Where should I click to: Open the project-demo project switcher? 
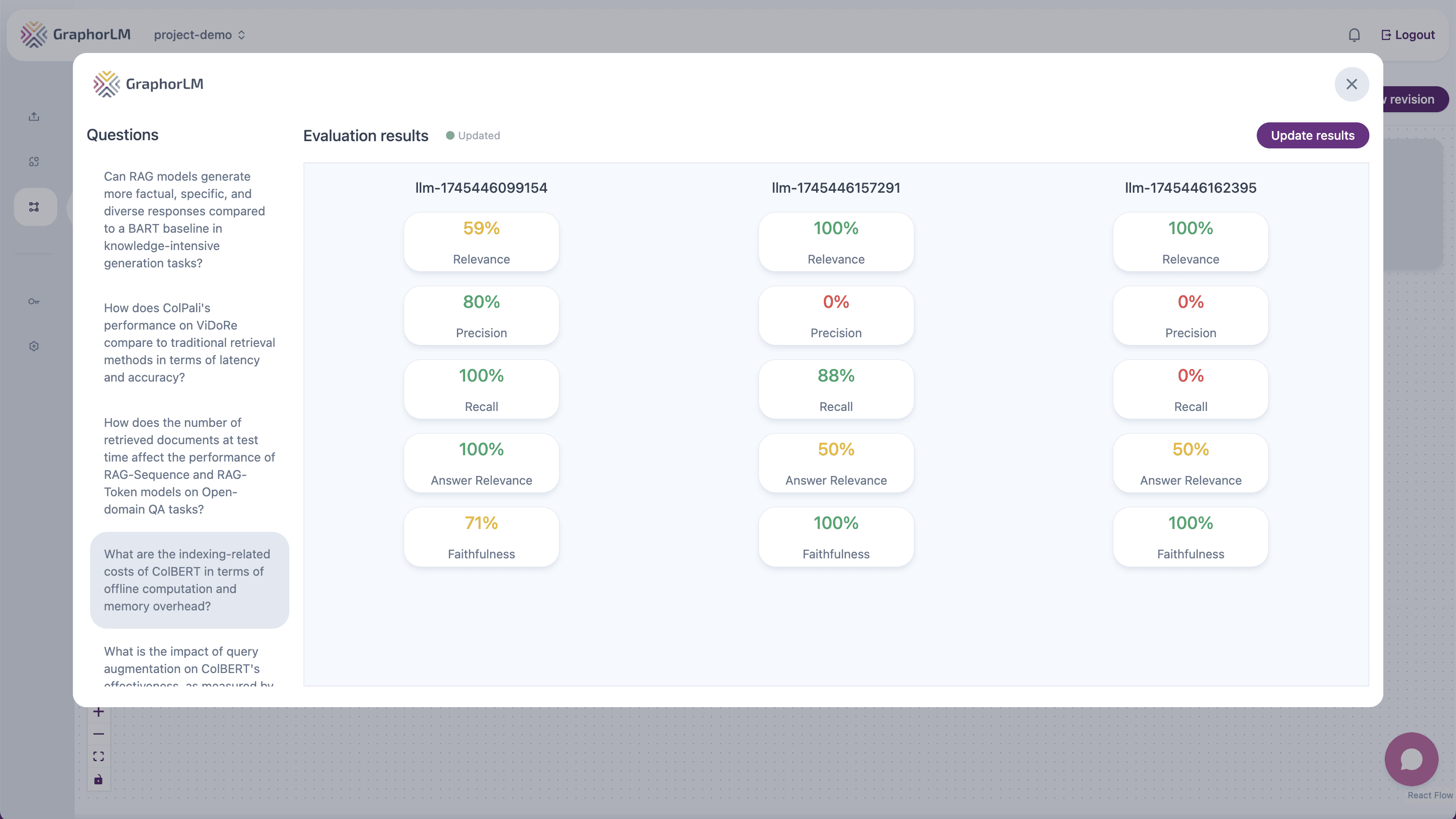pyautogui.click(x=199, y=35)
